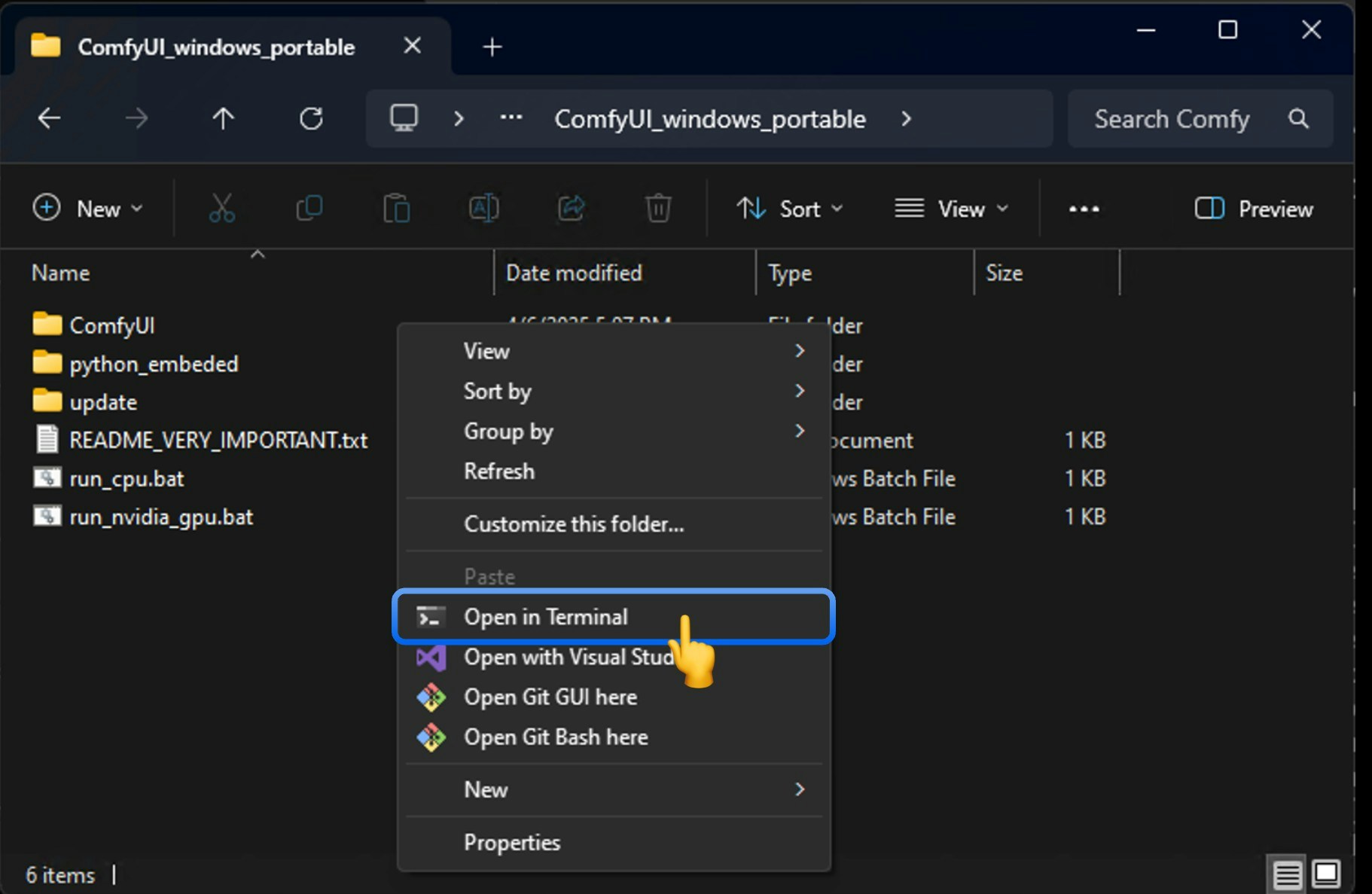Choose Customize this folder...
Viewport: 1372px width, 894px height.
click(614, 523)
